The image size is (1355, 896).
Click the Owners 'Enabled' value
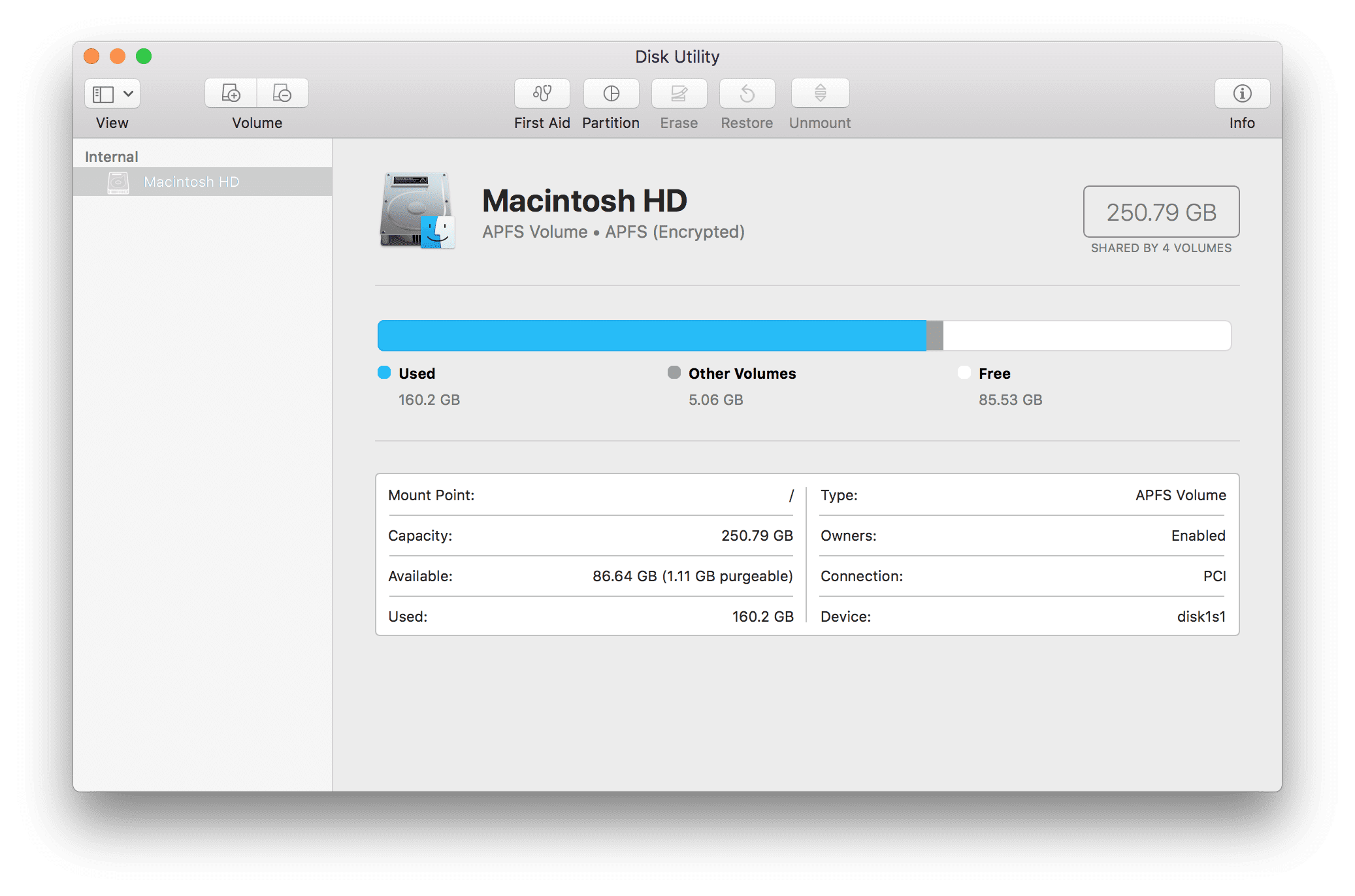tap(1198, 536)
